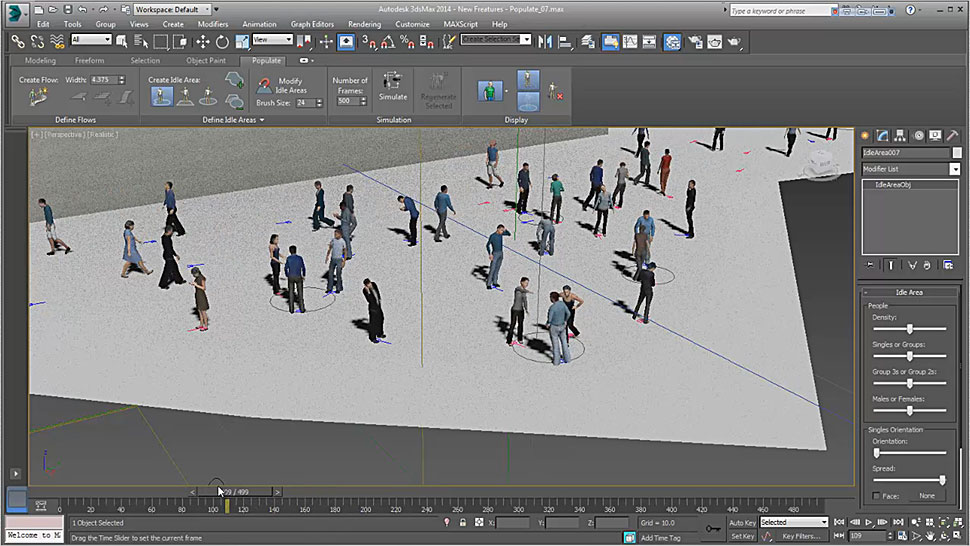Click the None button beside Face

pyautogui.click(x=927, y=496)
